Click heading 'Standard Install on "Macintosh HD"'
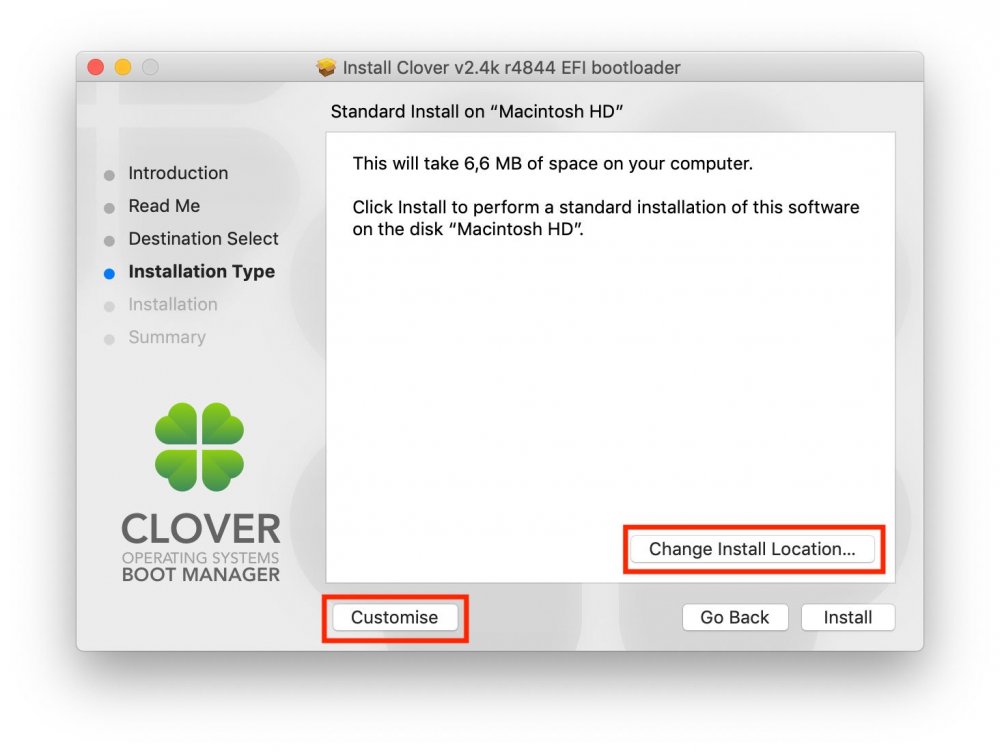1000x752 pixels. [476, 112]
